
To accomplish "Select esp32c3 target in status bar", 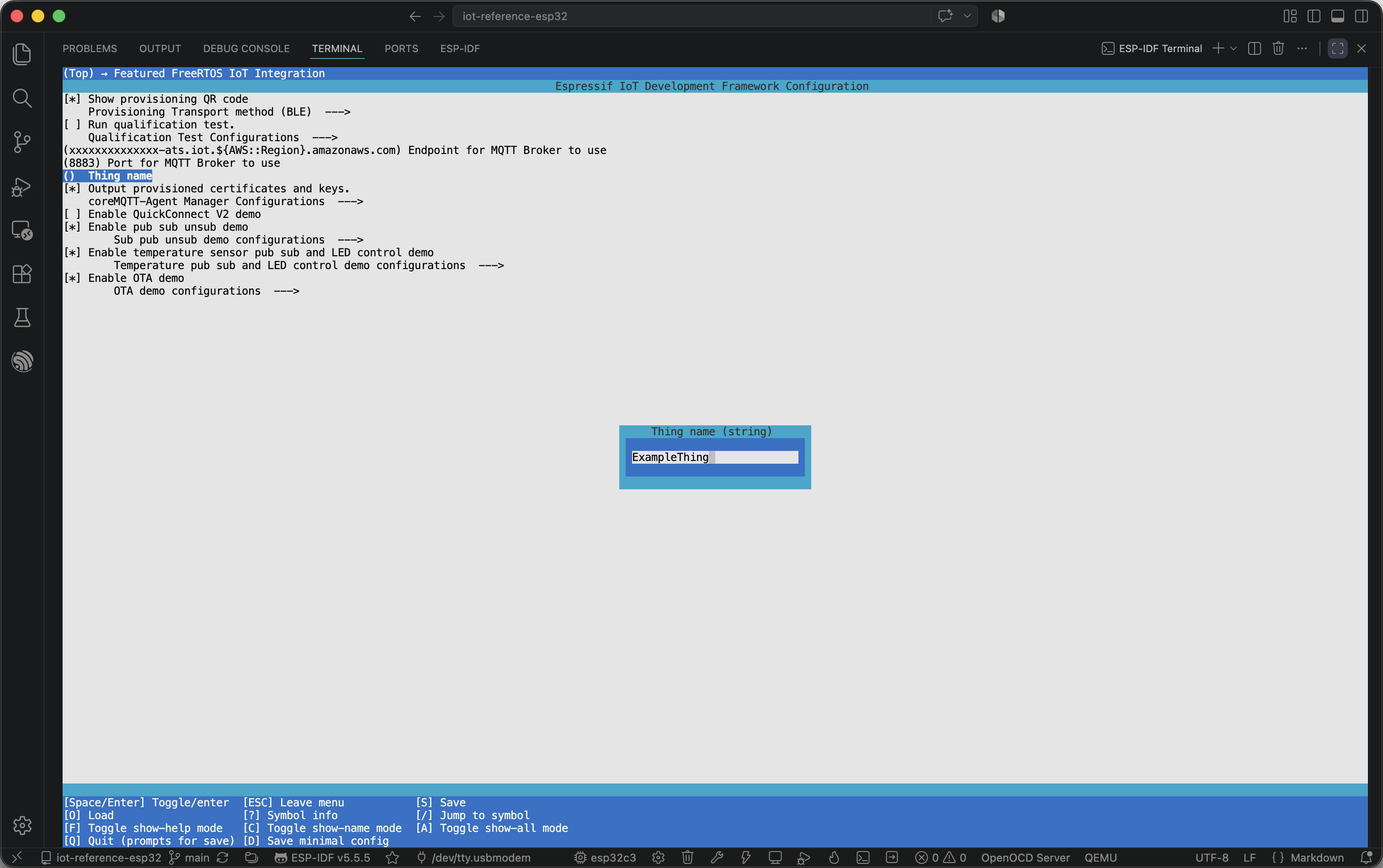I will pyautogui.click(x=606, y=857).
